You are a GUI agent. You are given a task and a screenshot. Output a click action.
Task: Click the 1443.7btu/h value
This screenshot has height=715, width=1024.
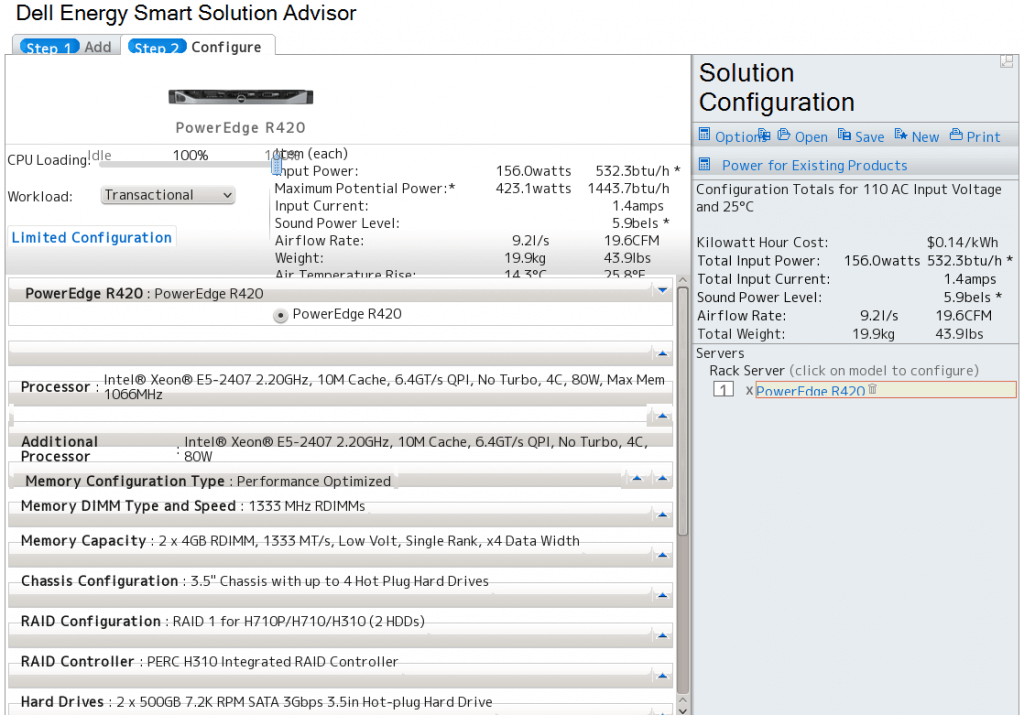(628, 189)
